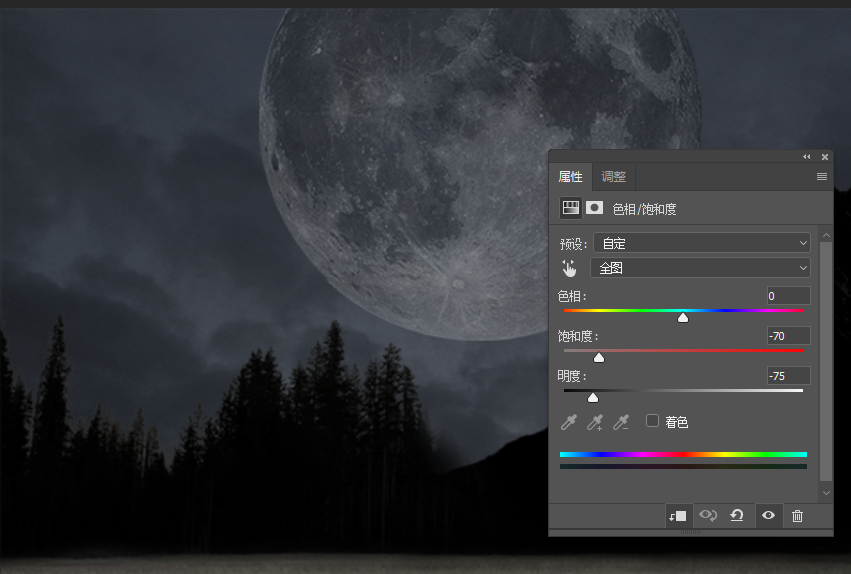
Task: Close the properties panel
Action: (825, 157)
